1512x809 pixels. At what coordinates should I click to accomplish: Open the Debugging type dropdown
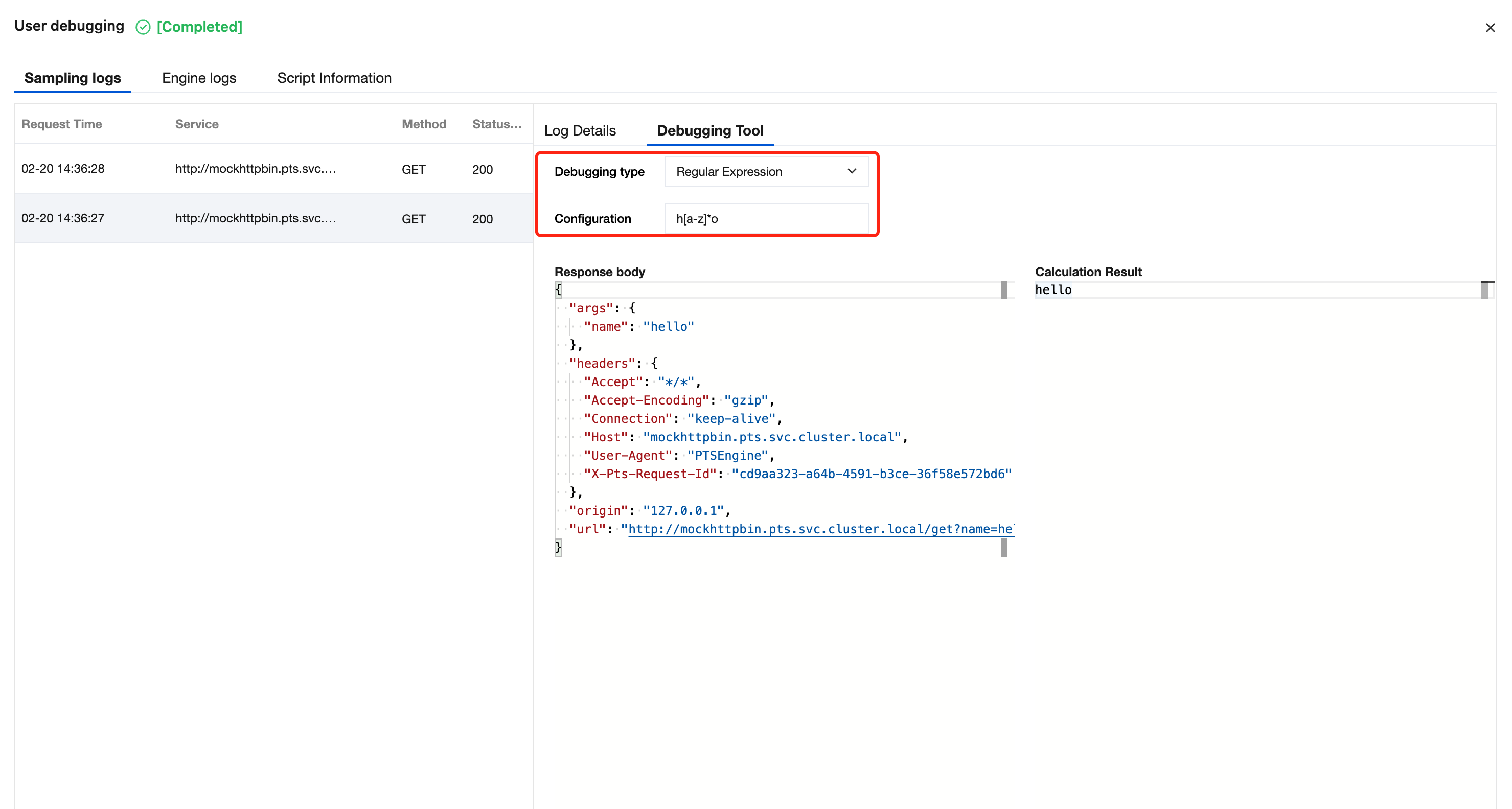click(767, 171)
